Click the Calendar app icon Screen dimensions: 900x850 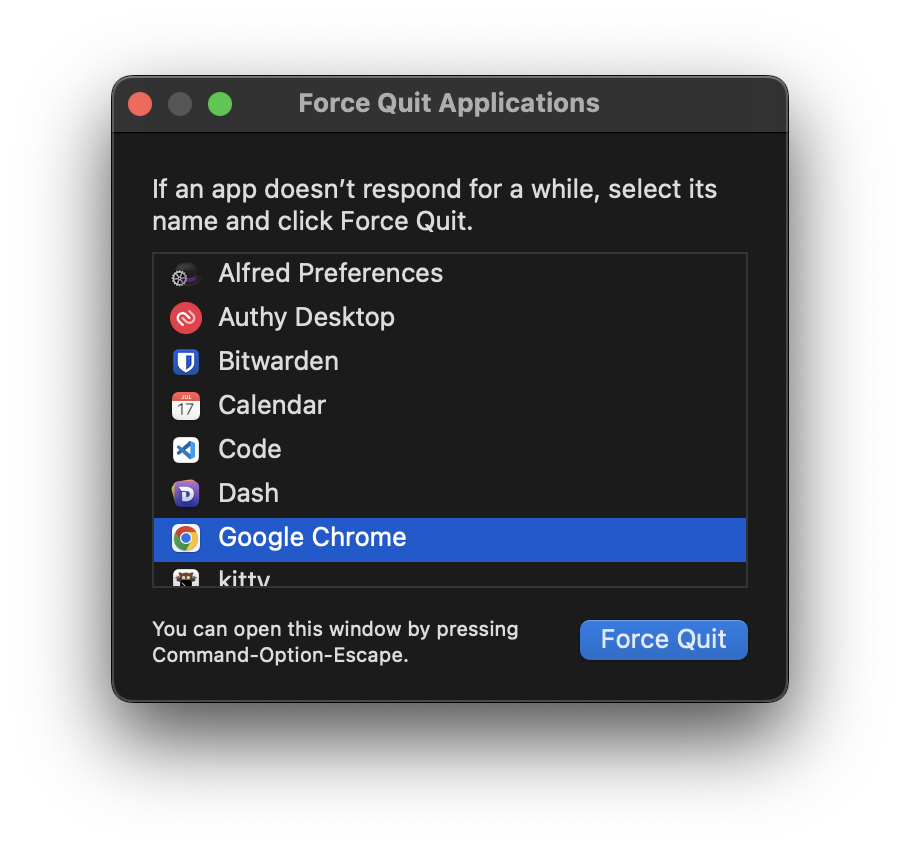tap(186, 406)
